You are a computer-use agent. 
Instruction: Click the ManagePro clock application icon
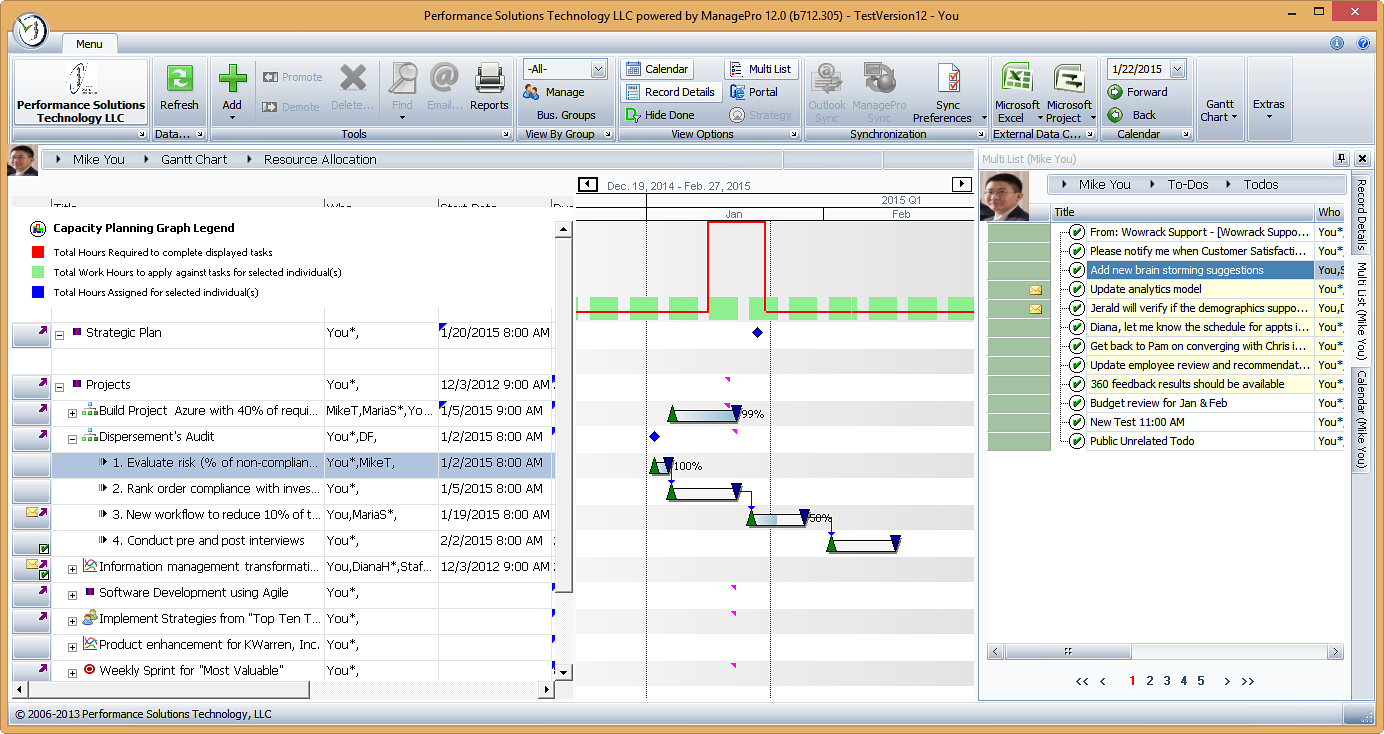click(31, 30)
